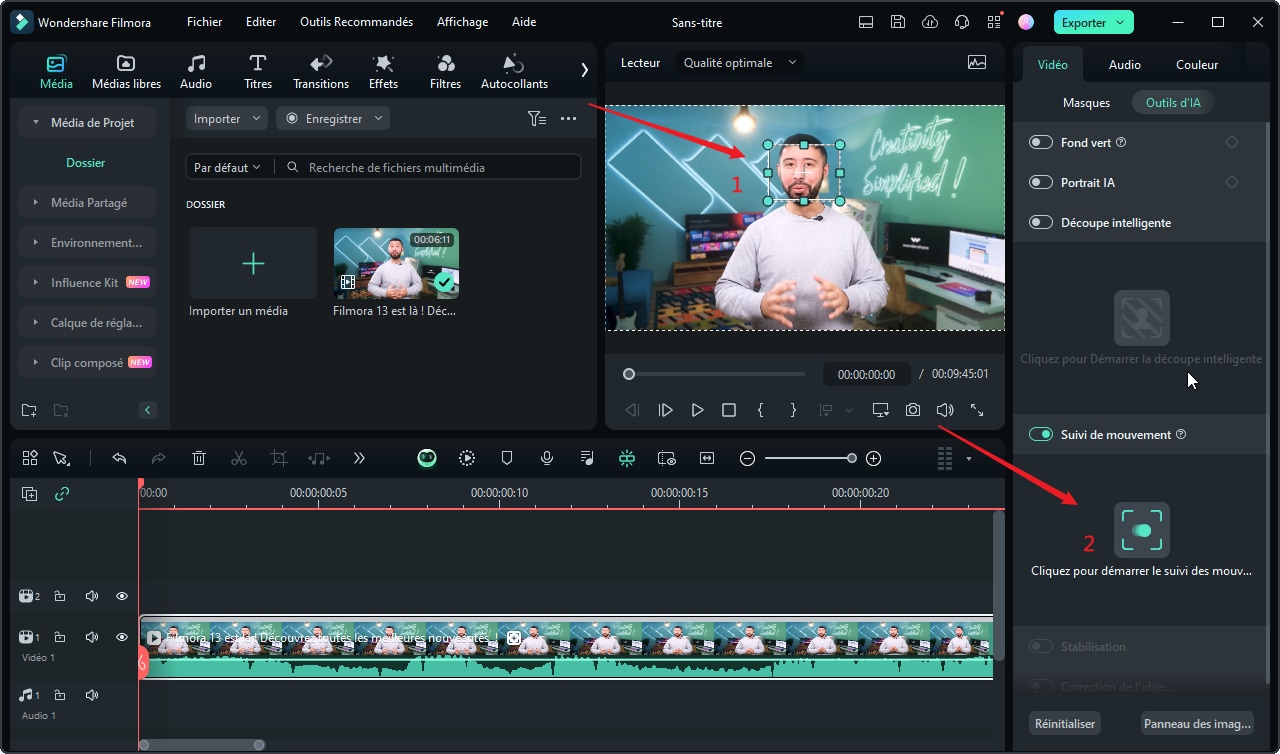The image size is (1280, 754).
Task: Open filter sort icon in media panel
Action: click(537, 118)
